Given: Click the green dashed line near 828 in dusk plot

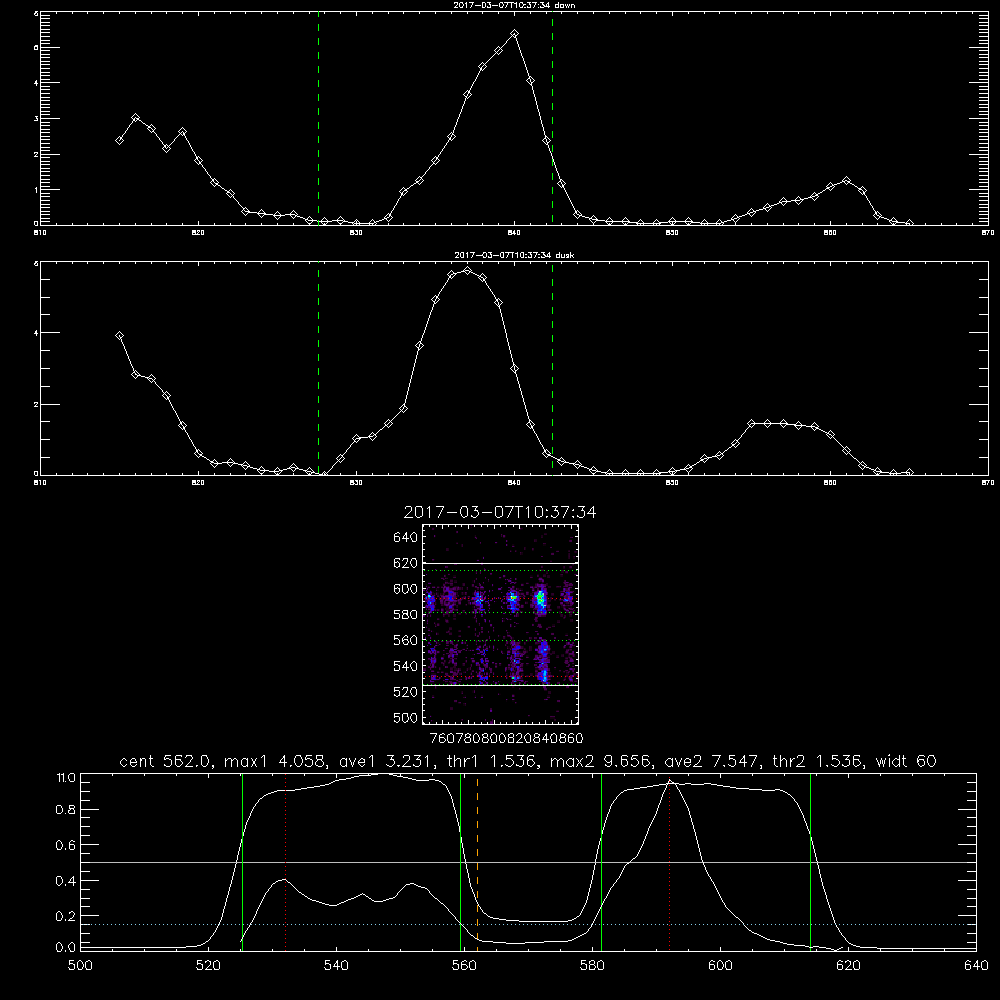Looking at the screenshot, I should point(318,368).
